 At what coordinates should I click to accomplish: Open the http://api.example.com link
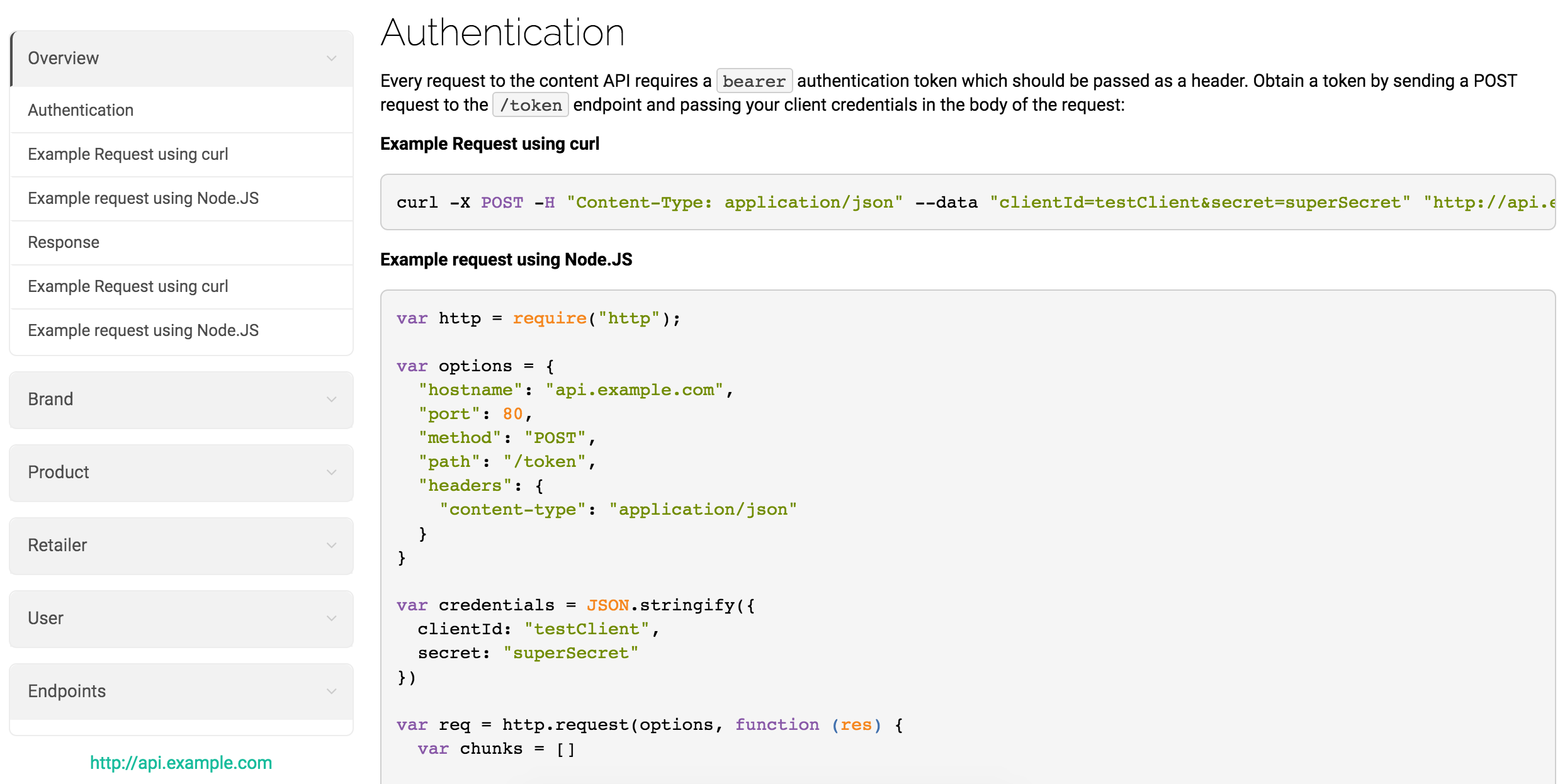(x=181, y=763)
